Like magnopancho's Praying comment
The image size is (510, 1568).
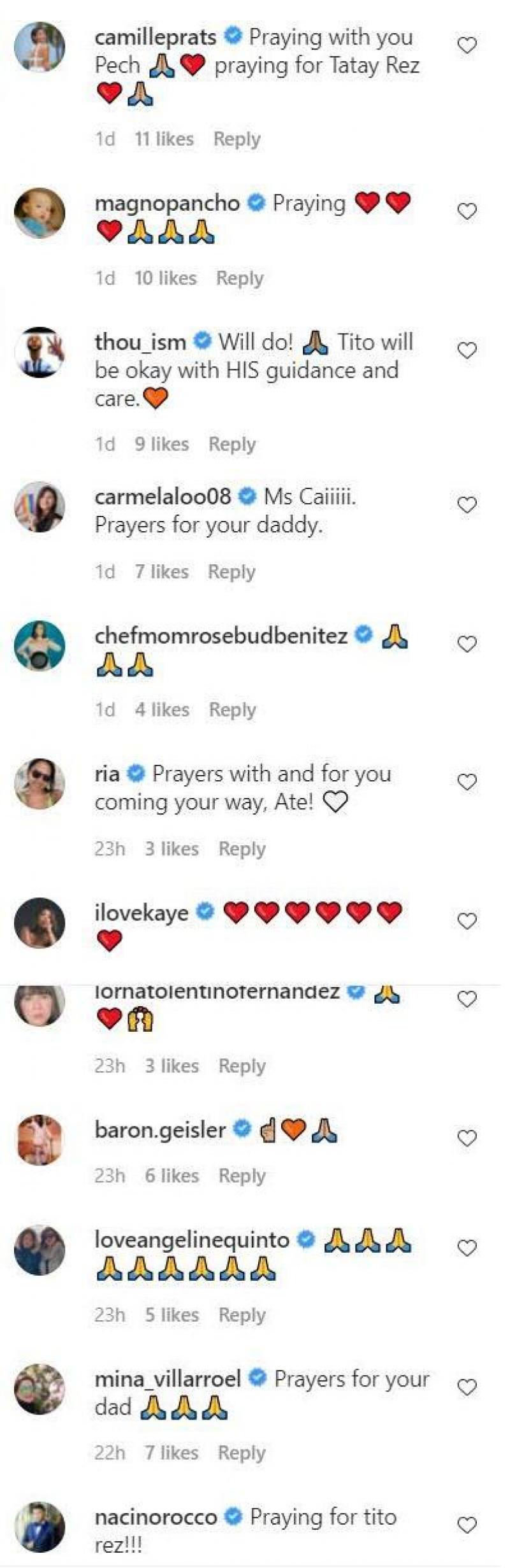pyautogui.click(x=467, y=211)
